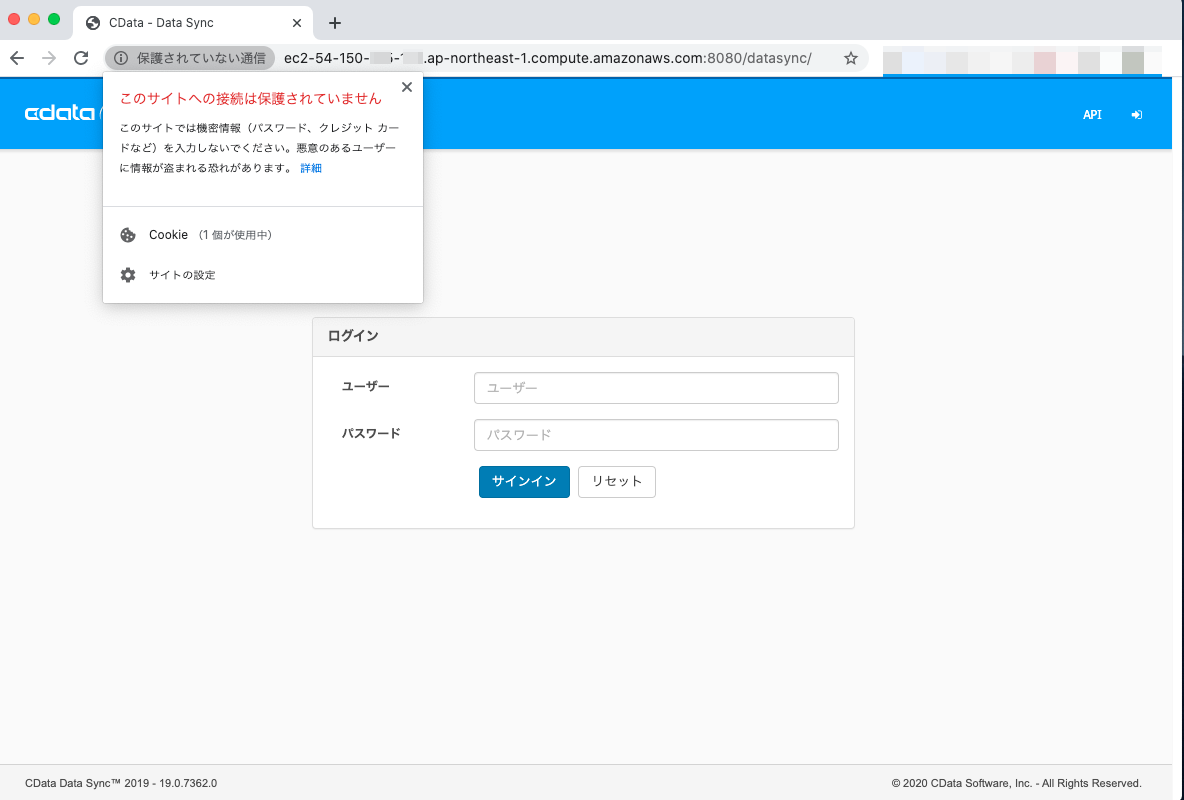Open the API link in the header
The height and width of the screenshot is (800, 1184).
click(1092, 115)
